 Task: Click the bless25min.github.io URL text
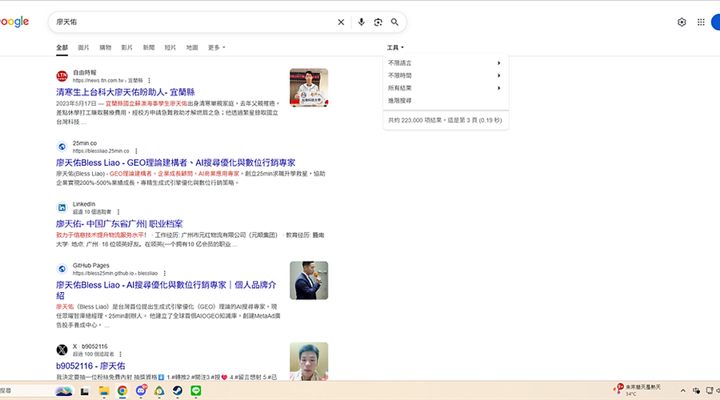coord(115,273)
